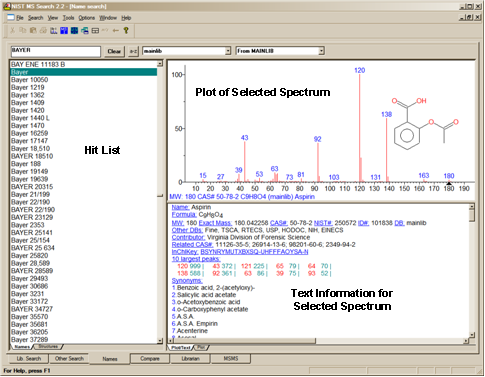Click the yellow question mark Help icon
Viewport: 485px width, 377px height.
point(126,31)
